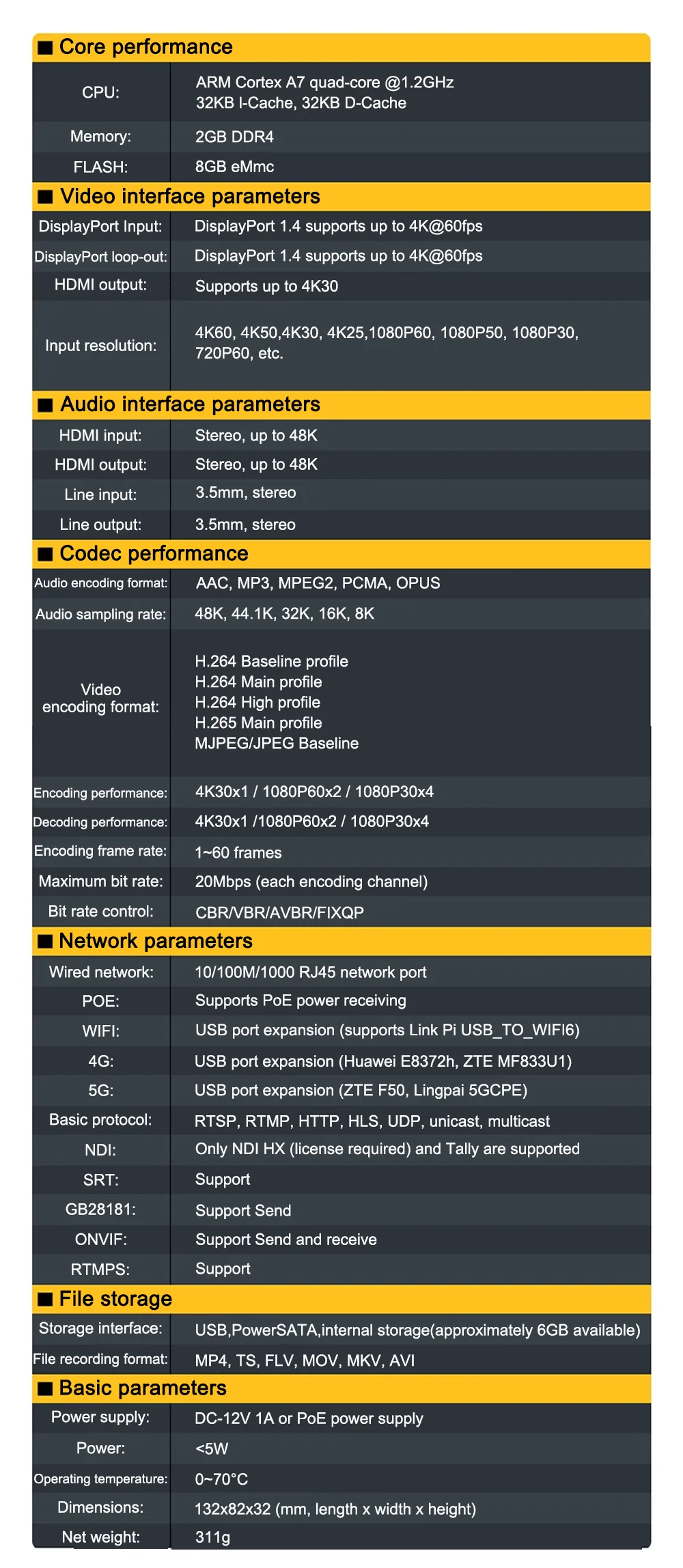The height and width of the screenshot is (1568, 683).
Task: Select the square icon by Audio interface parameters
Action: click(45, 405)
